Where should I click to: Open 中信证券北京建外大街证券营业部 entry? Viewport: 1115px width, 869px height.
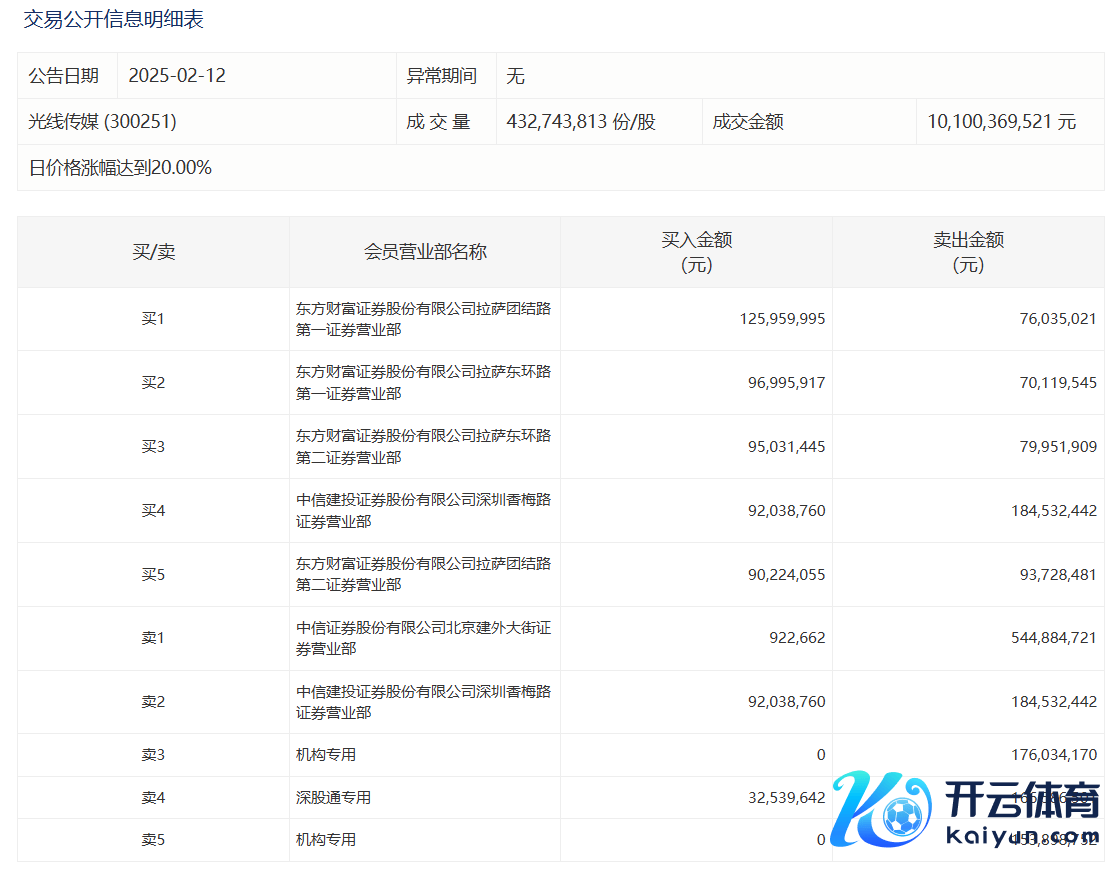(423, 638)
